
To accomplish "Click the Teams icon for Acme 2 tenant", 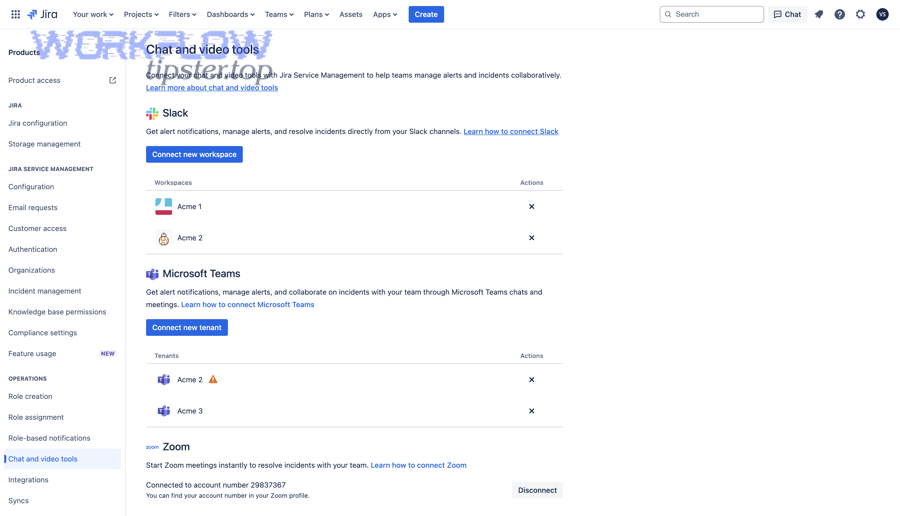I will tap(164, 379).
